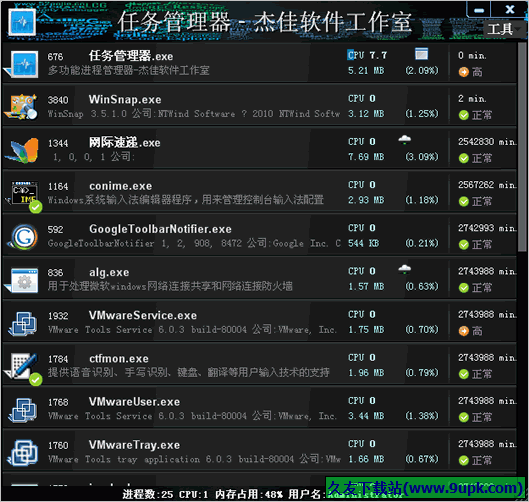Click window icon in 任务管理器.exe row
529x502 pixels.
(x=421, y=54)
